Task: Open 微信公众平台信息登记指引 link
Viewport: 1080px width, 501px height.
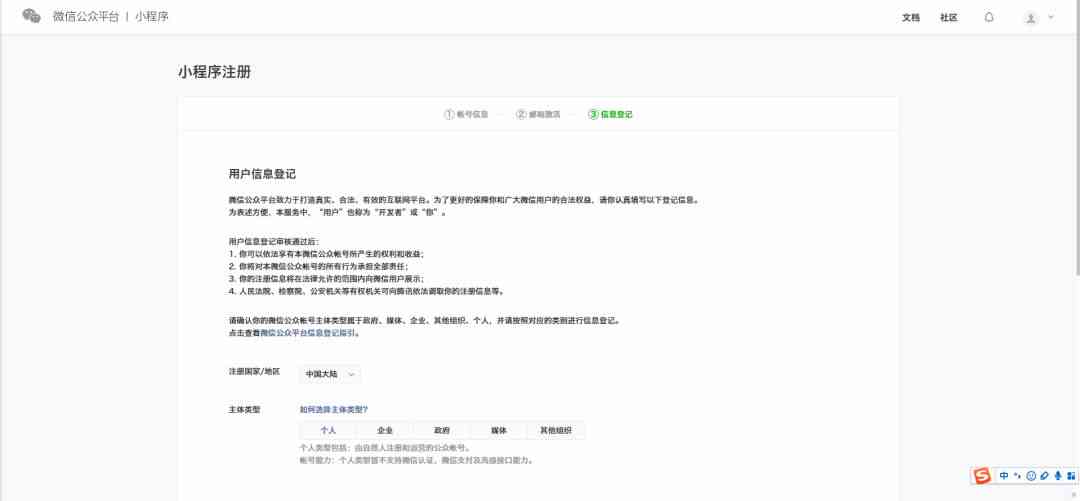Action: tap(308, 332)
